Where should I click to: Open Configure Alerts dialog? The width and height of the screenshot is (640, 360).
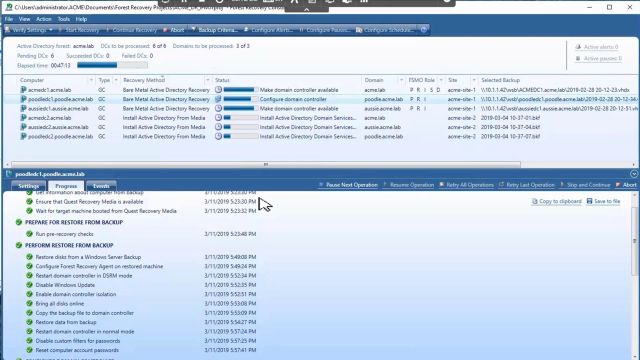[x=269, y=30]
